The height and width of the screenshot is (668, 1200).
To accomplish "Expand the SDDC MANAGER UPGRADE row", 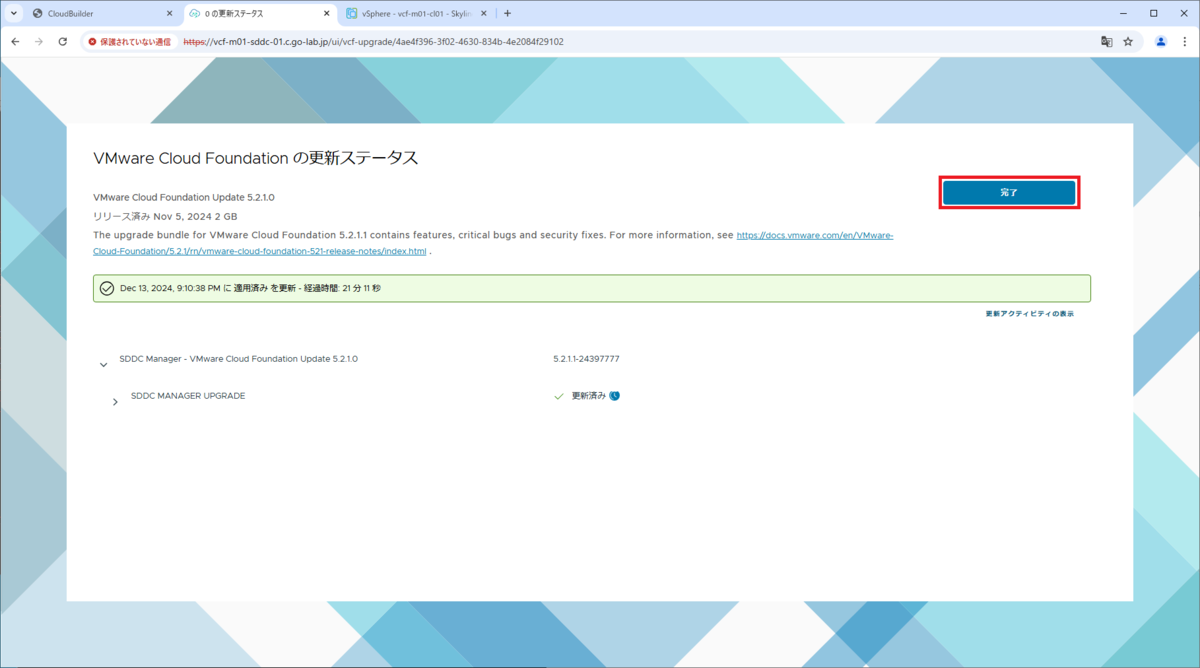I will point(115,402).
